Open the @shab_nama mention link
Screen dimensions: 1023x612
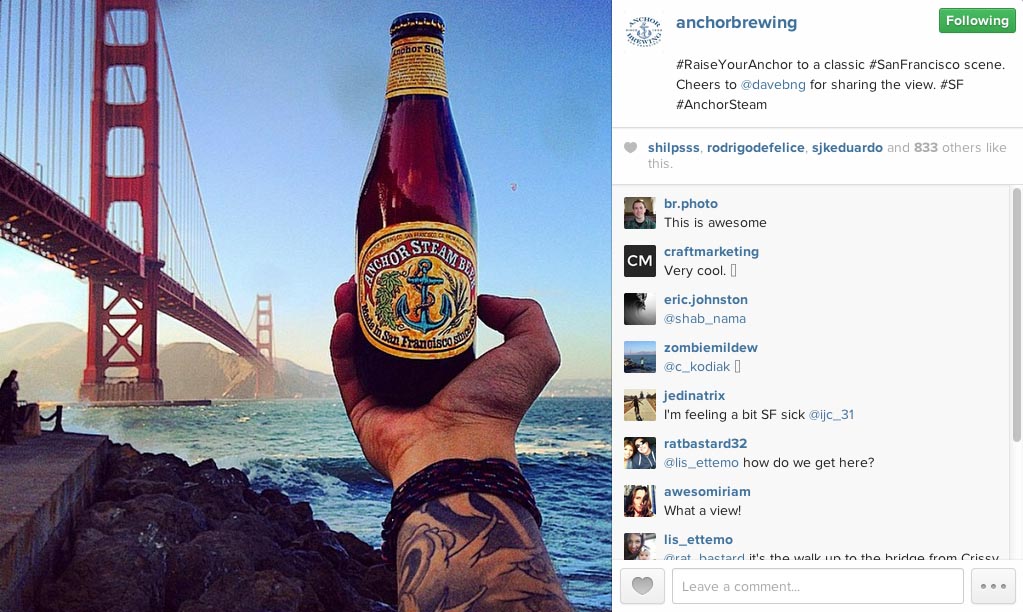click(705, 318)
